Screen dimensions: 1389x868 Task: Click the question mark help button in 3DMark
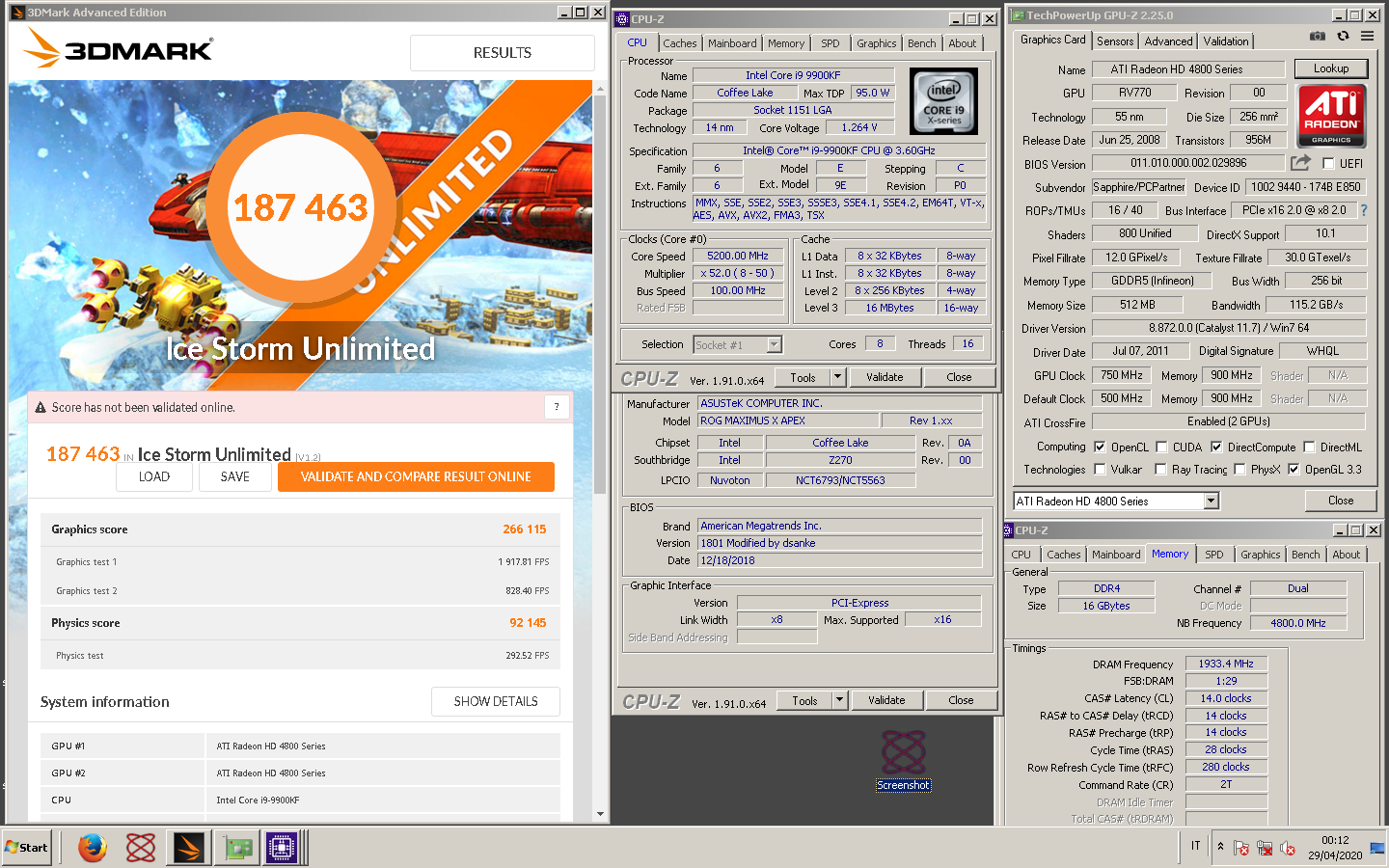(557, 407)
